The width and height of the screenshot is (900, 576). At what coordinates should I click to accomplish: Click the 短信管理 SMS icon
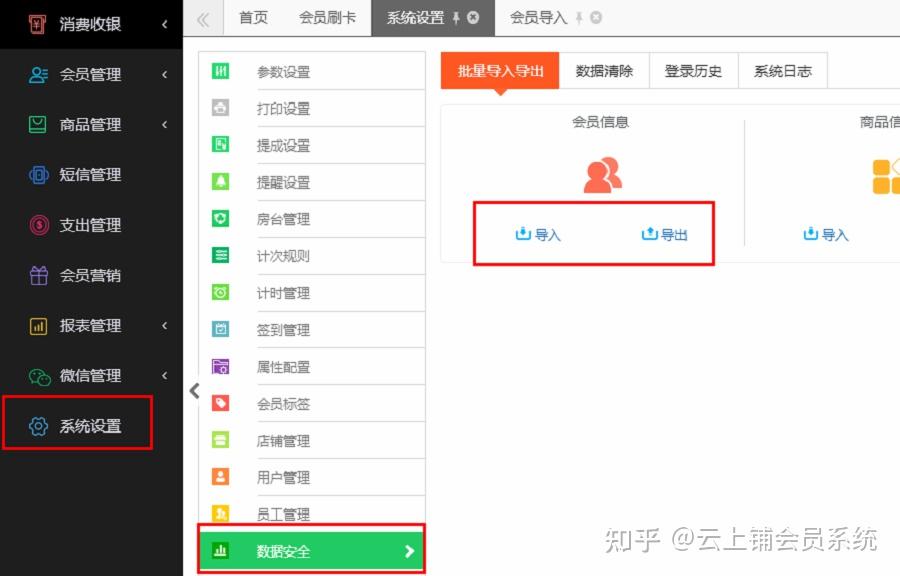point(38,174)
